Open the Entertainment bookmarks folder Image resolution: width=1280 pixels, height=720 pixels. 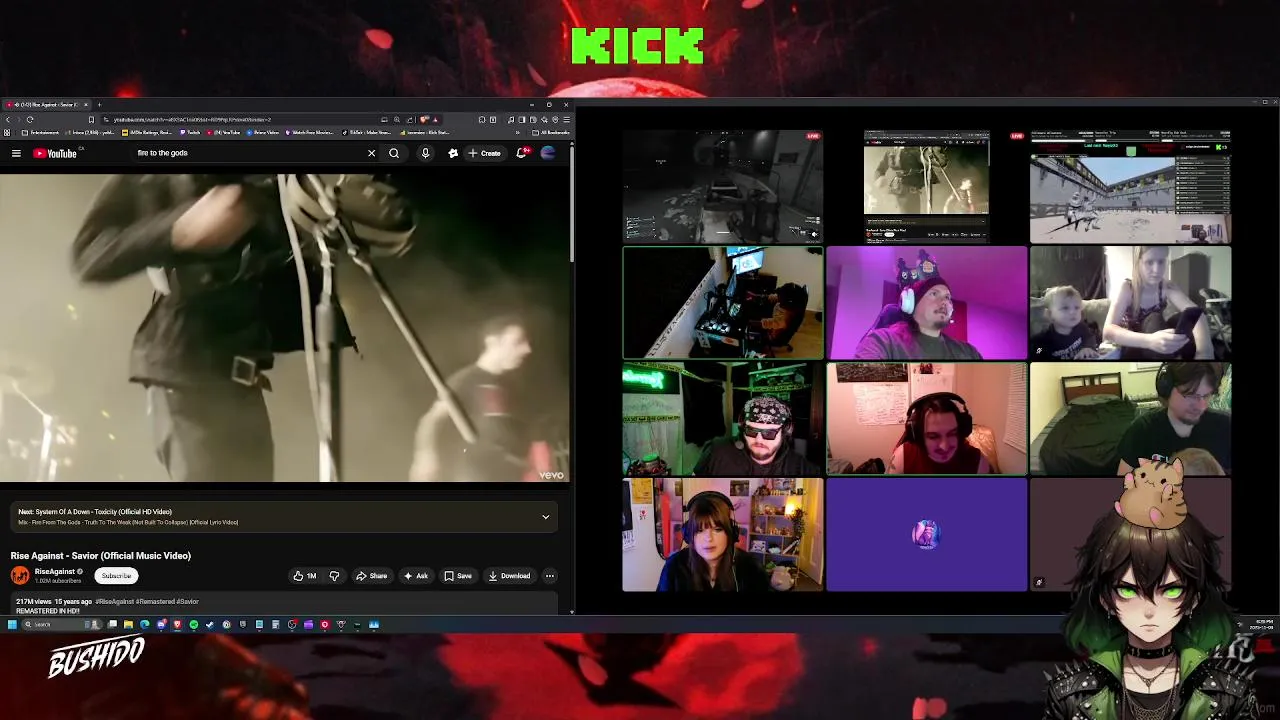coord(40,132)
